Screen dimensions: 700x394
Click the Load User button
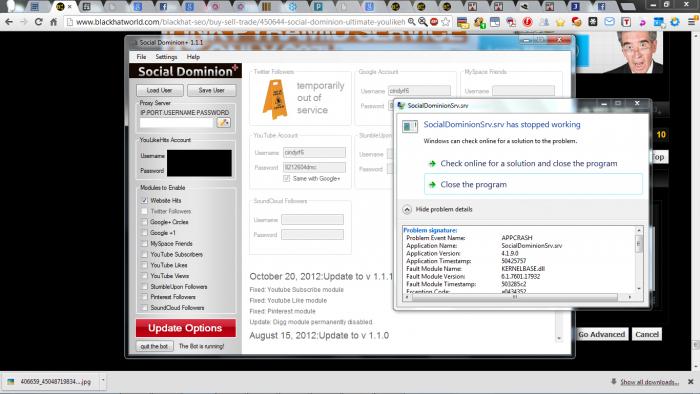159,90
